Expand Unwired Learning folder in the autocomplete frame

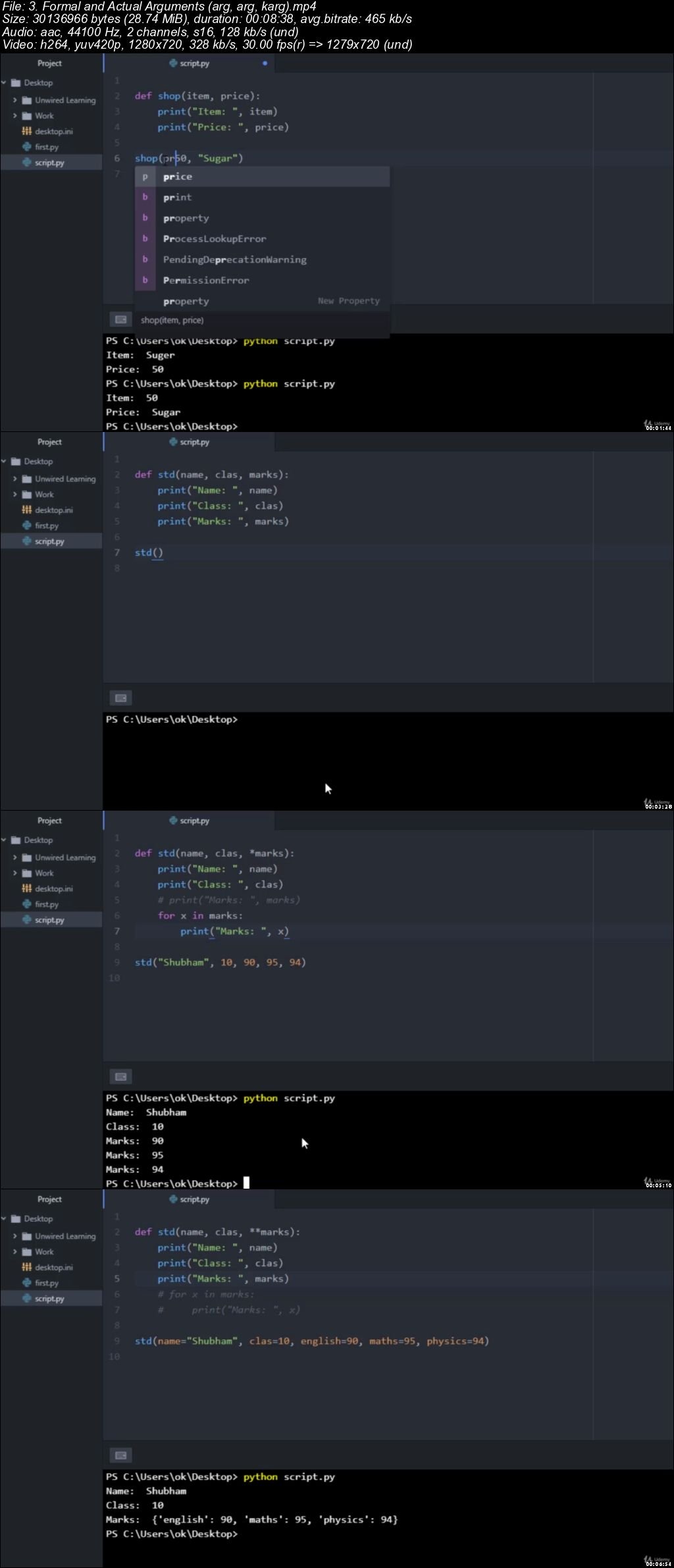(x=15, y=100)
